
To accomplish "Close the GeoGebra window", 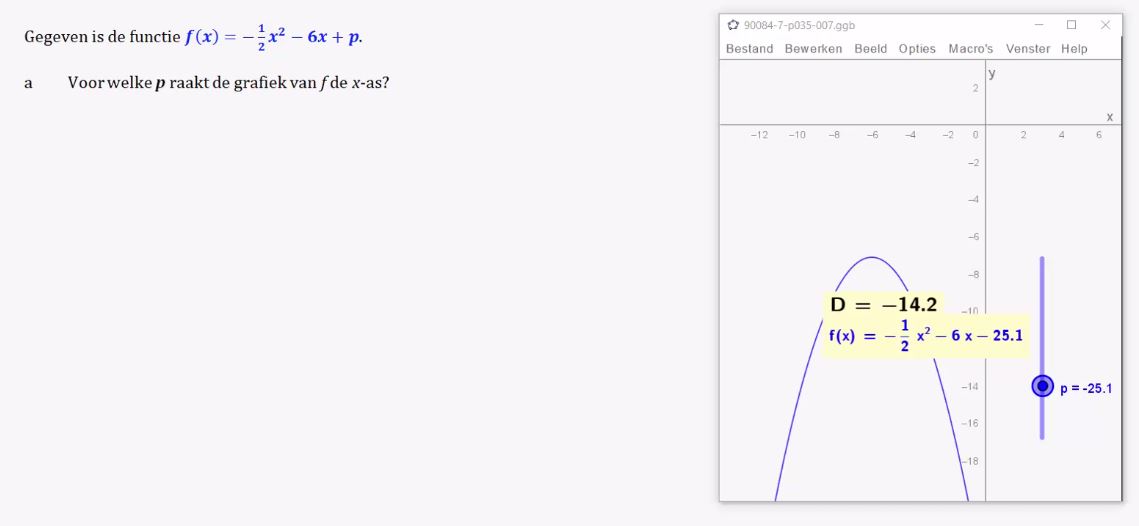I will (x=1105, y=25).
